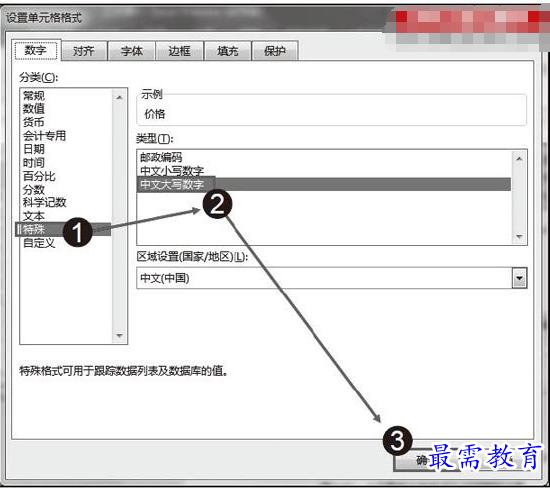
Task: Click type list scroll-up arrow
Action: tap(519, 159)
